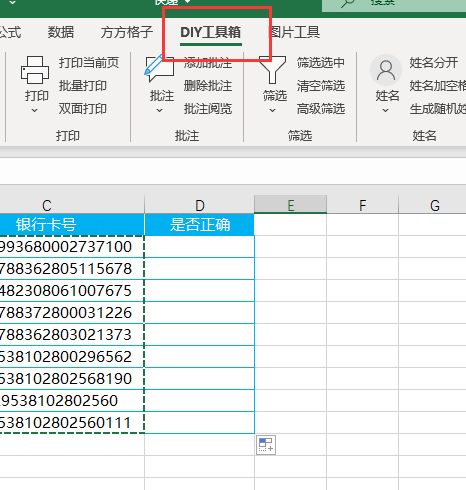The image size is (466, 490).
Task: Click 姓名分开 button
Action: point(434,63)
